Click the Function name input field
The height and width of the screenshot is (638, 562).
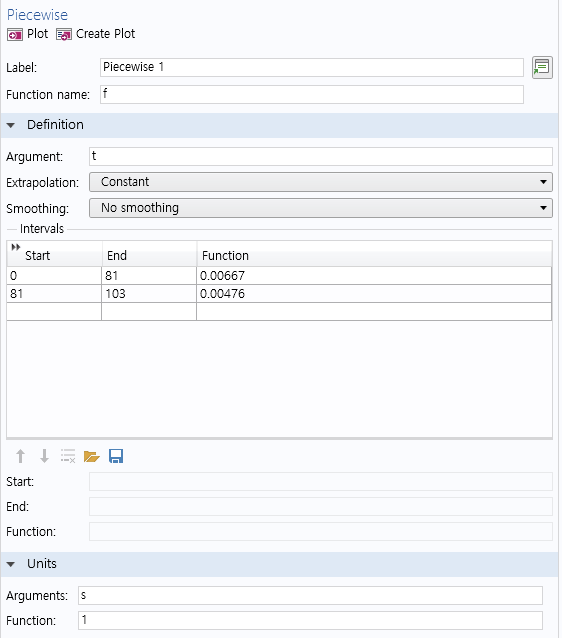tap(312, 94)
